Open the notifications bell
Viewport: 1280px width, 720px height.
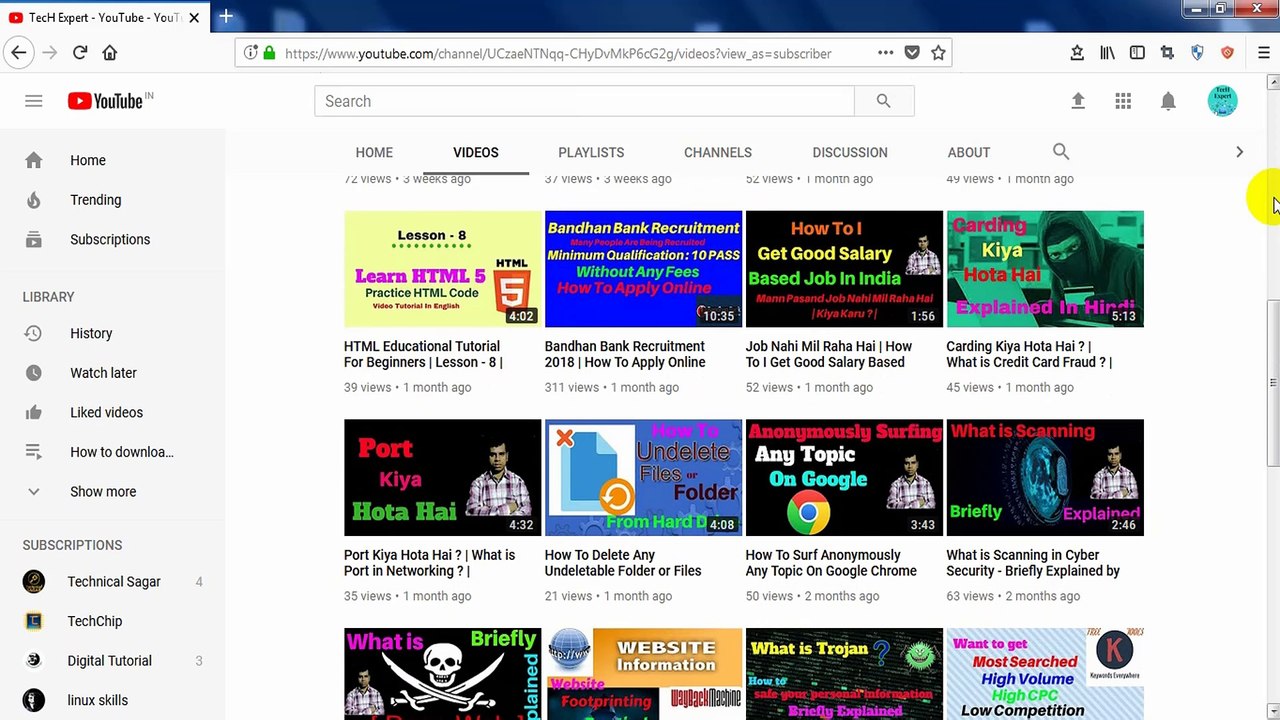point(1168,101)
